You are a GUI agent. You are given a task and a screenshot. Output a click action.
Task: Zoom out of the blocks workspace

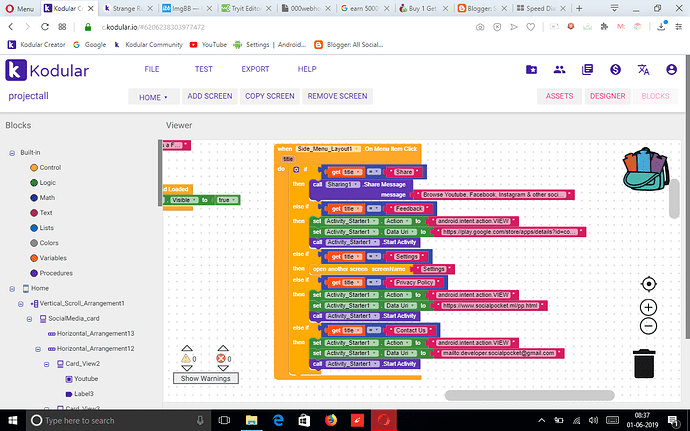click(648, 326)
